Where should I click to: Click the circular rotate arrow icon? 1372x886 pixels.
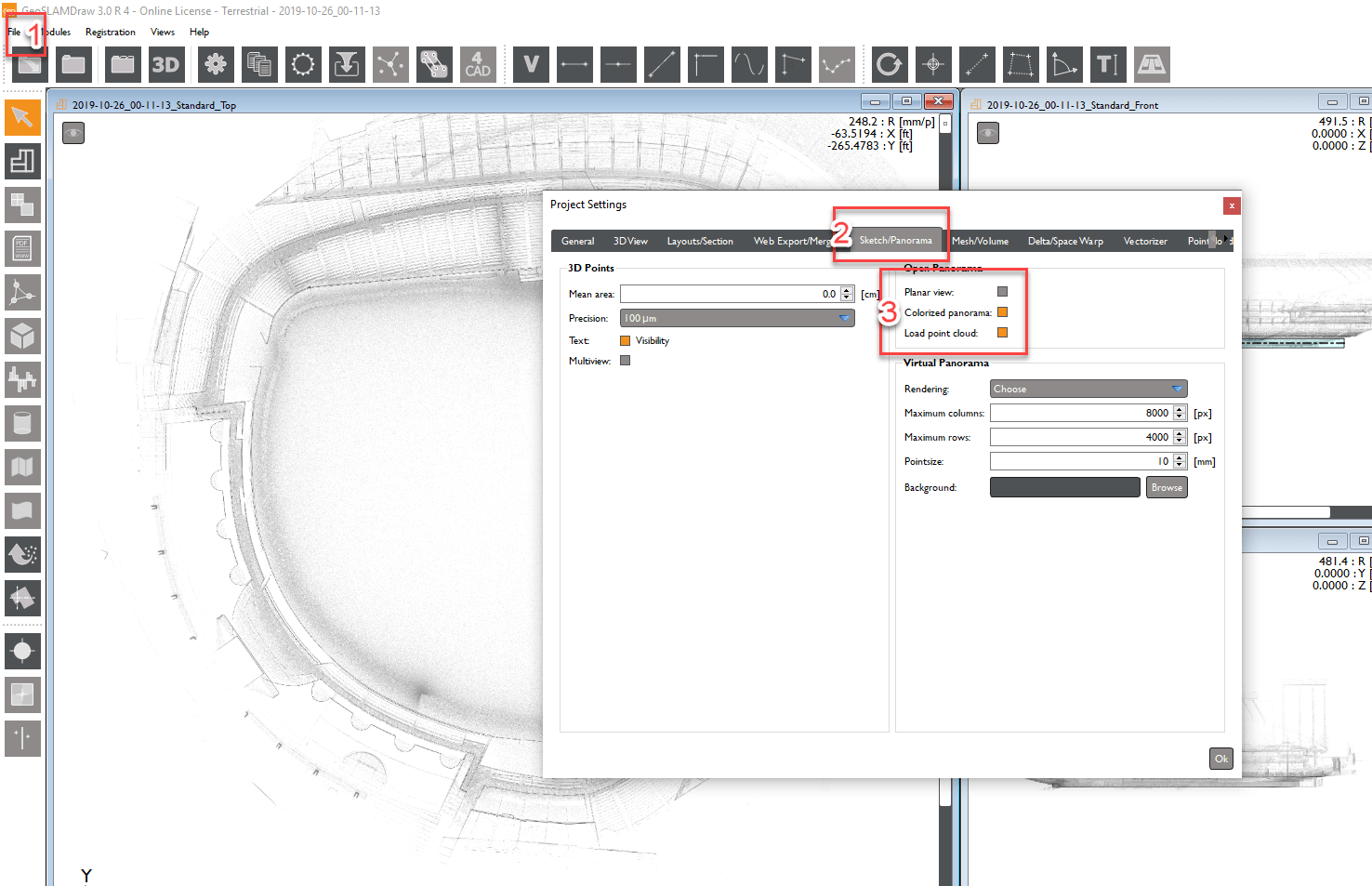coord(890,64)
